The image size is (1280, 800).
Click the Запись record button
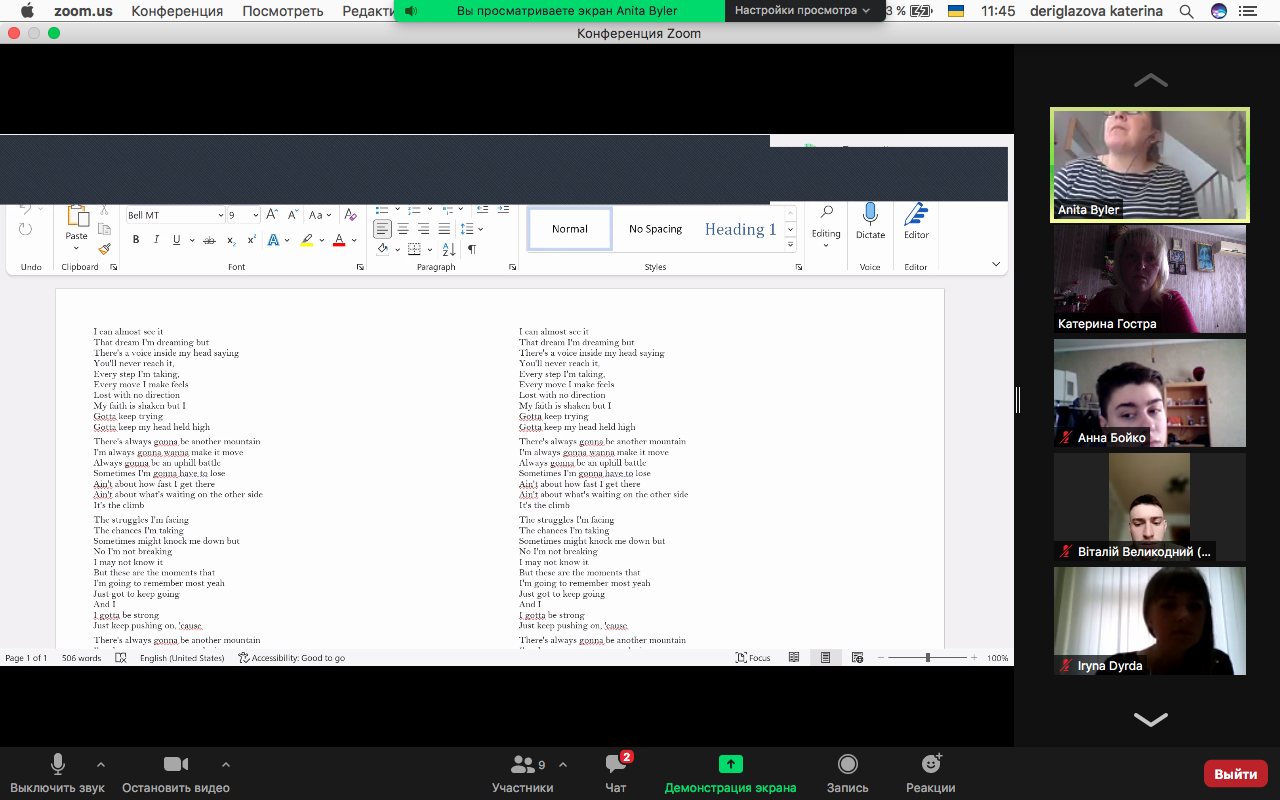tap(848, 774)
